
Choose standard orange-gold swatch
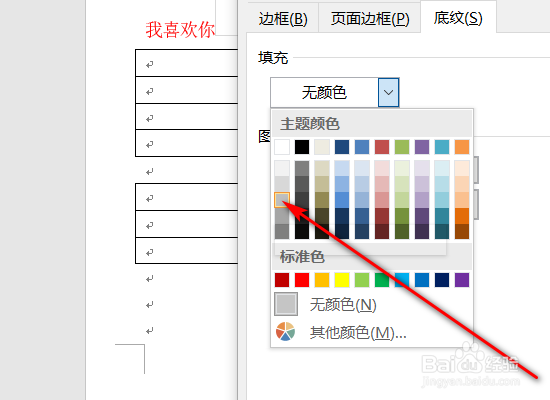(322, 280)
